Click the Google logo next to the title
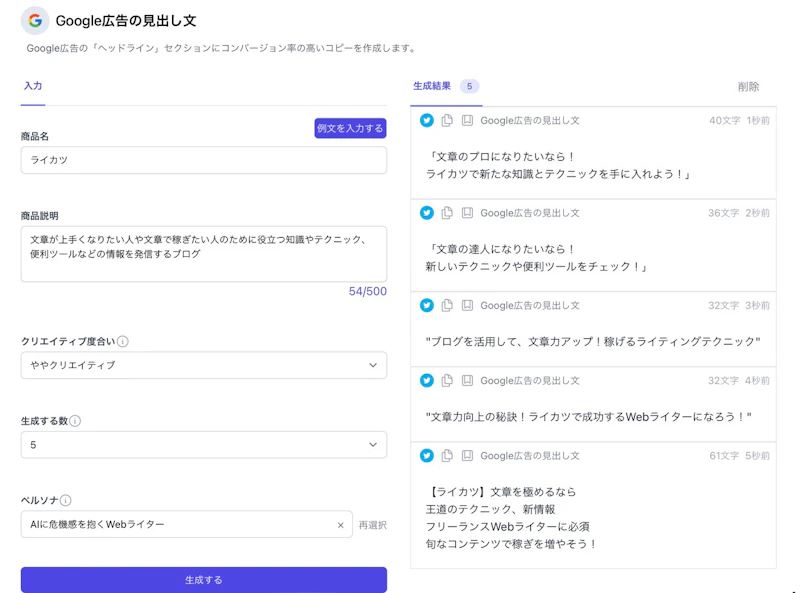Image resolution: width=800 pixels, height=593 pixels. [34, 20]
